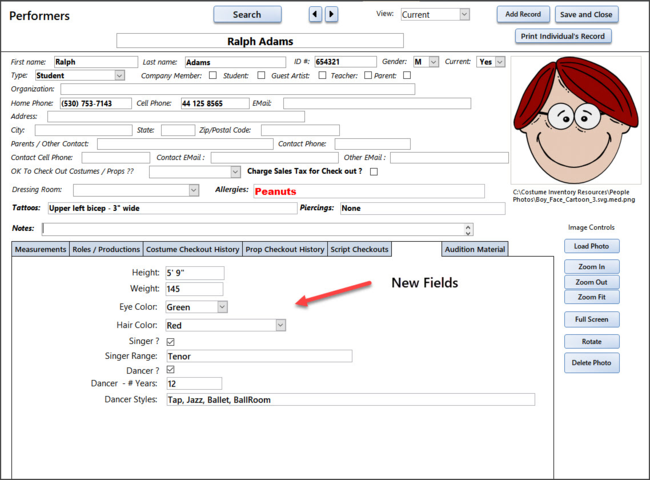Click Zoom In image control
This screenshot has width=650, height=480.
[592, 267]
